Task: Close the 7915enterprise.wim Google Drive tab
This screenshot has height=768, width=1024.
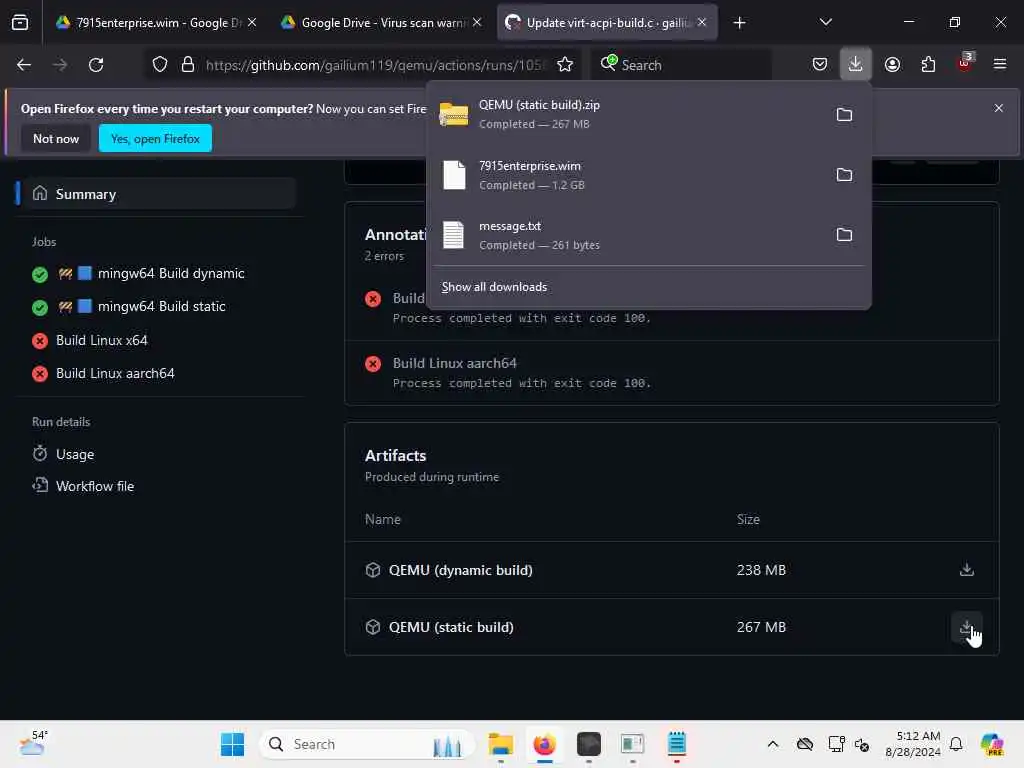Action: pyautogui.click(x=251, y=22)
